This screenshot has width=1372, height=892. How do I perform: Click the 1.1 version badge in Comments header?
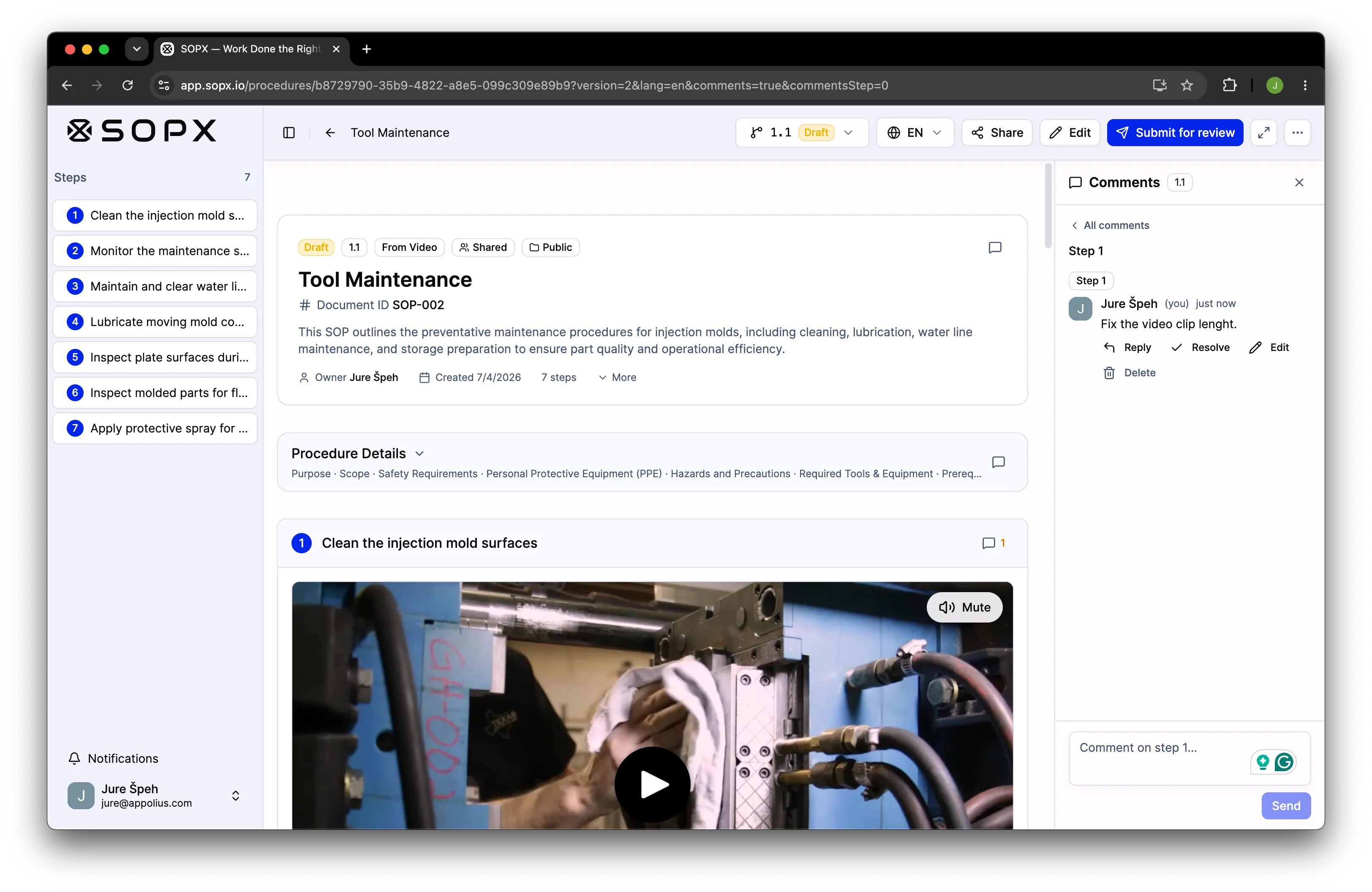click(x=1179, y=182)
